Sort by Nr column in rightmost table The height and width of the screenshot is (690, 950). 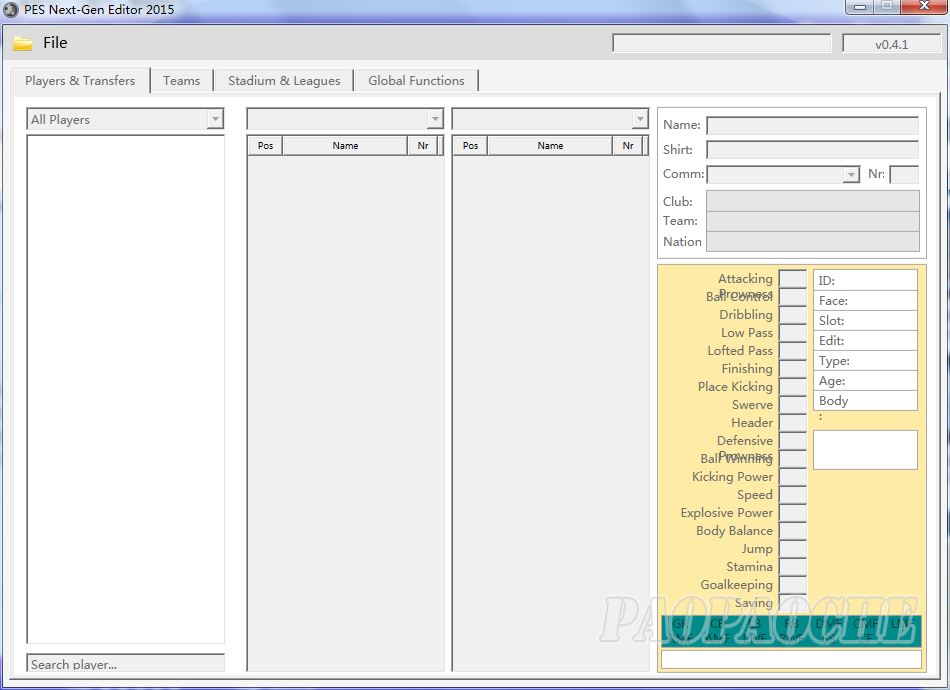tap(628, 146)
